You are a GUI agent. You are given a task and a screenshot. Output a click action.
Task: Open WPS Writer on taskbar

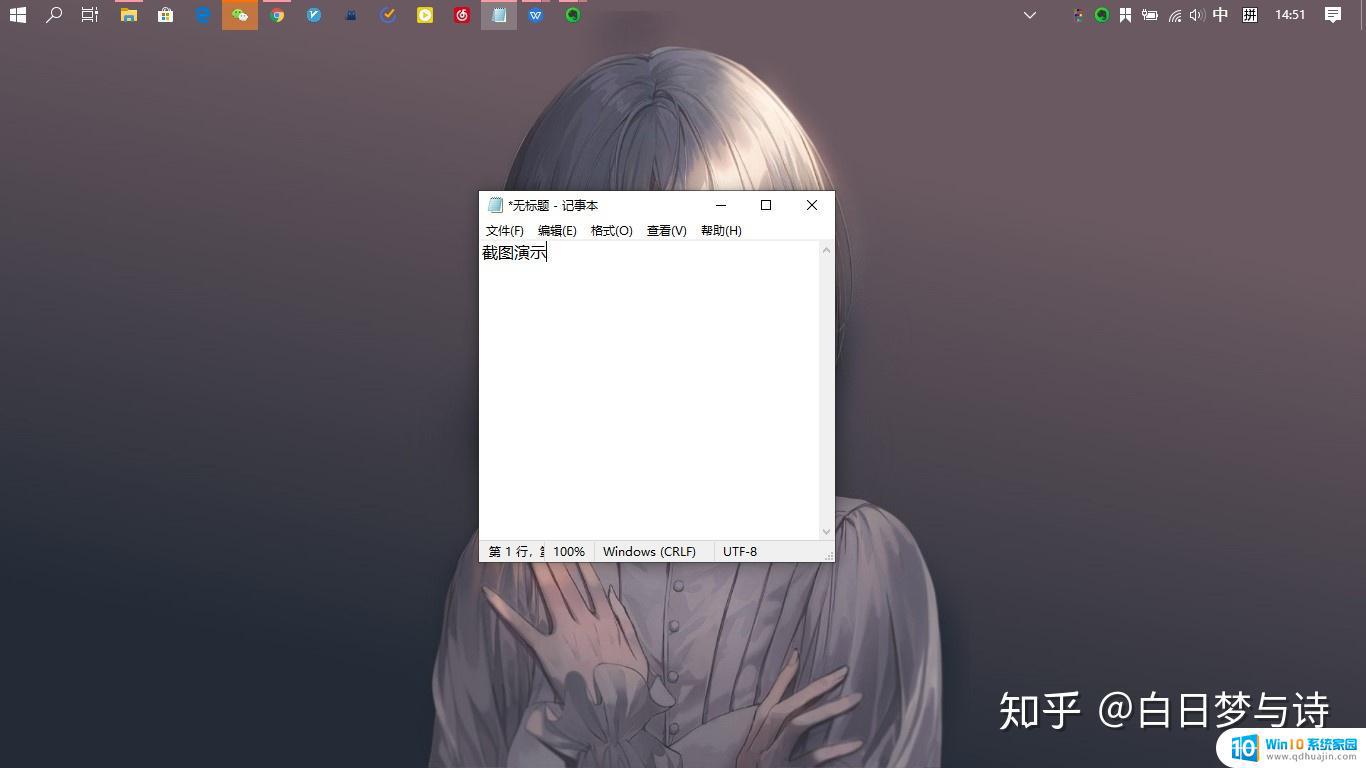tap(536, 15)
